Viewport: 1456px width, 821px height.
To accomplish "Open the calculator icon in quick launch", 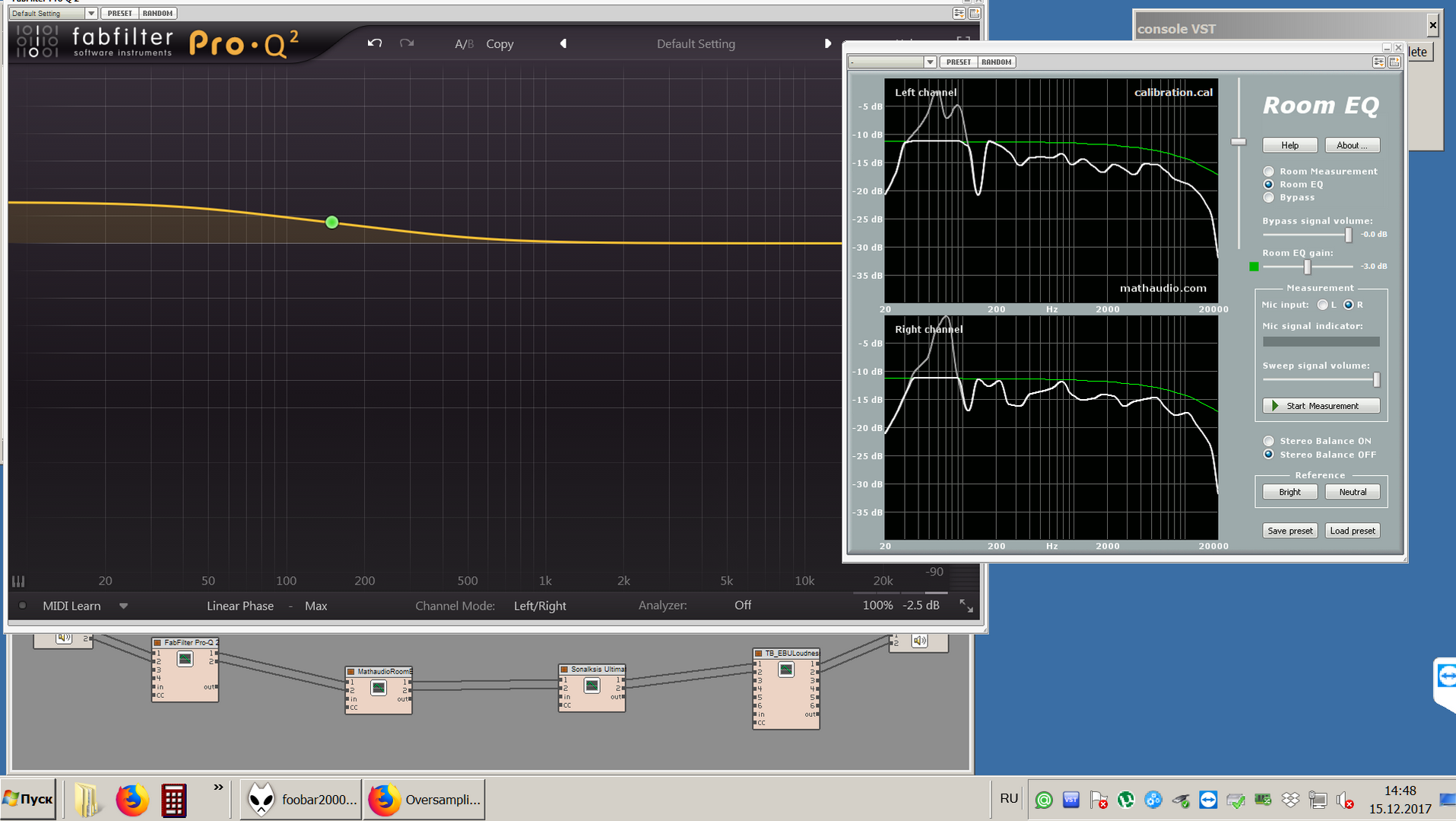I will click(173, 800).
